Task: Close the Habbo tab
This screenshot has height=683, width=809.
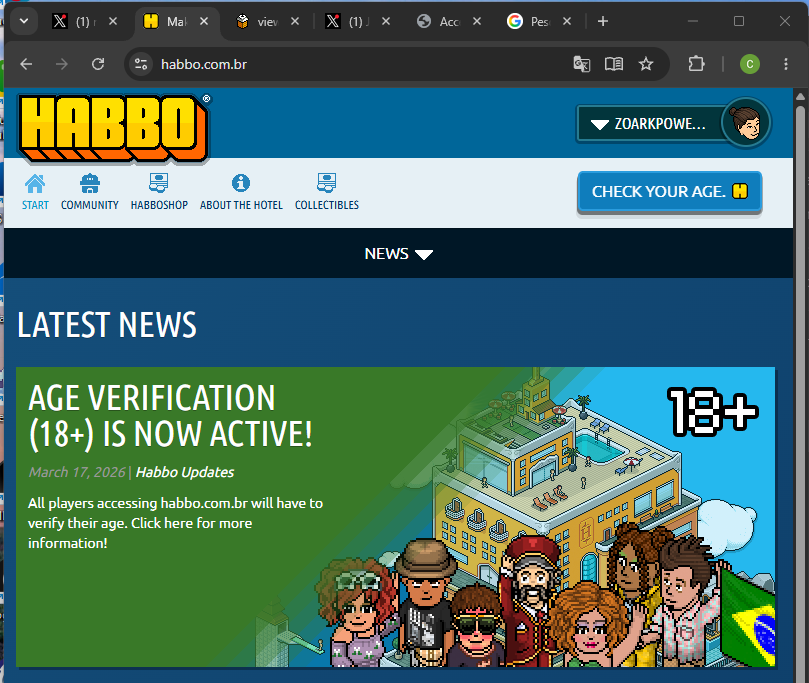Action: (x=204, y=21)
